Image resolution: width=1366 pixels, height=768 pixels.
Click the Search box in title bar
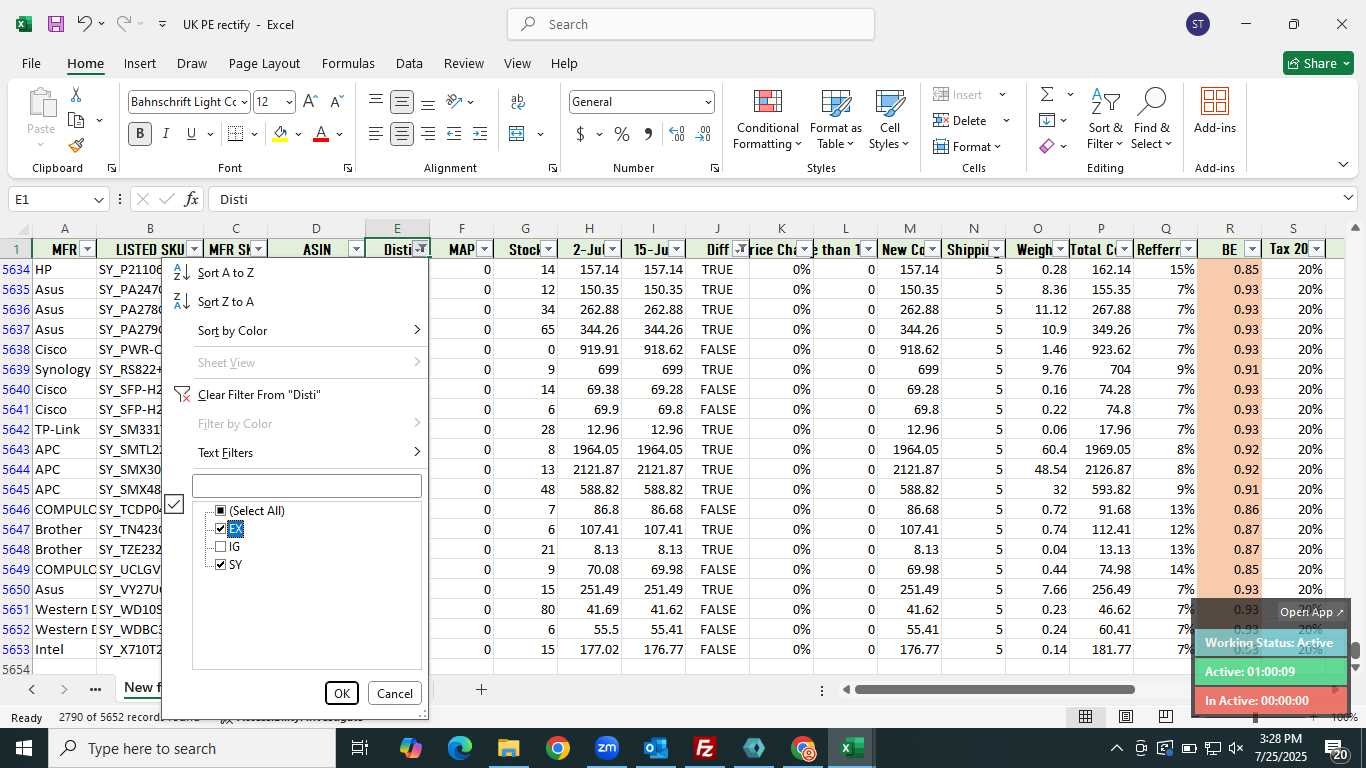click(691, 24)
